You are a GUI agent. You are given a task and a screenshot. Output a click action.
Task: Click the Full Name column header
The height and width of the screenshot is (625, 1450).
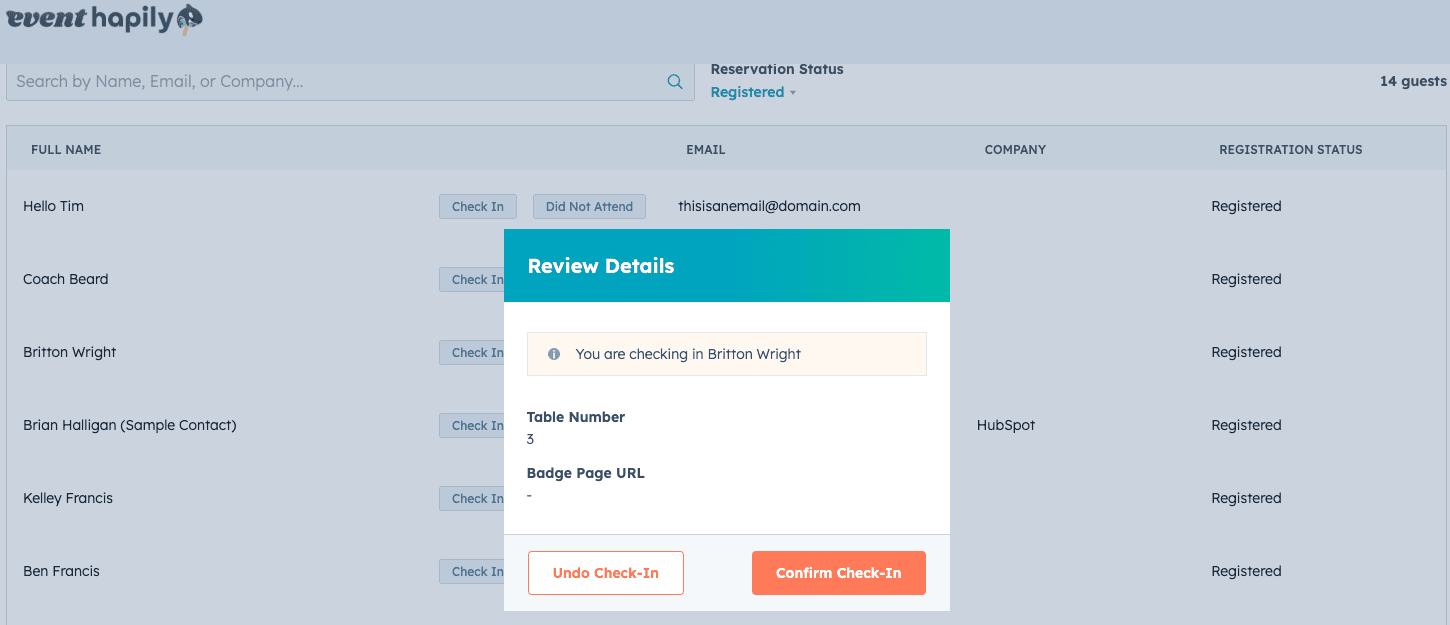66,150
